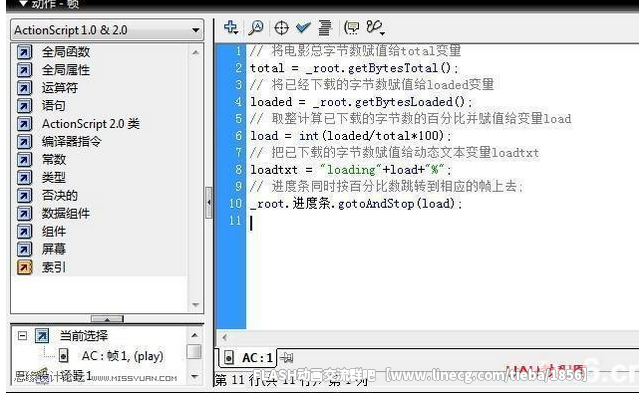Click the panel collapse handle between panes
This screenshot has width=639, height=394.
209,203
